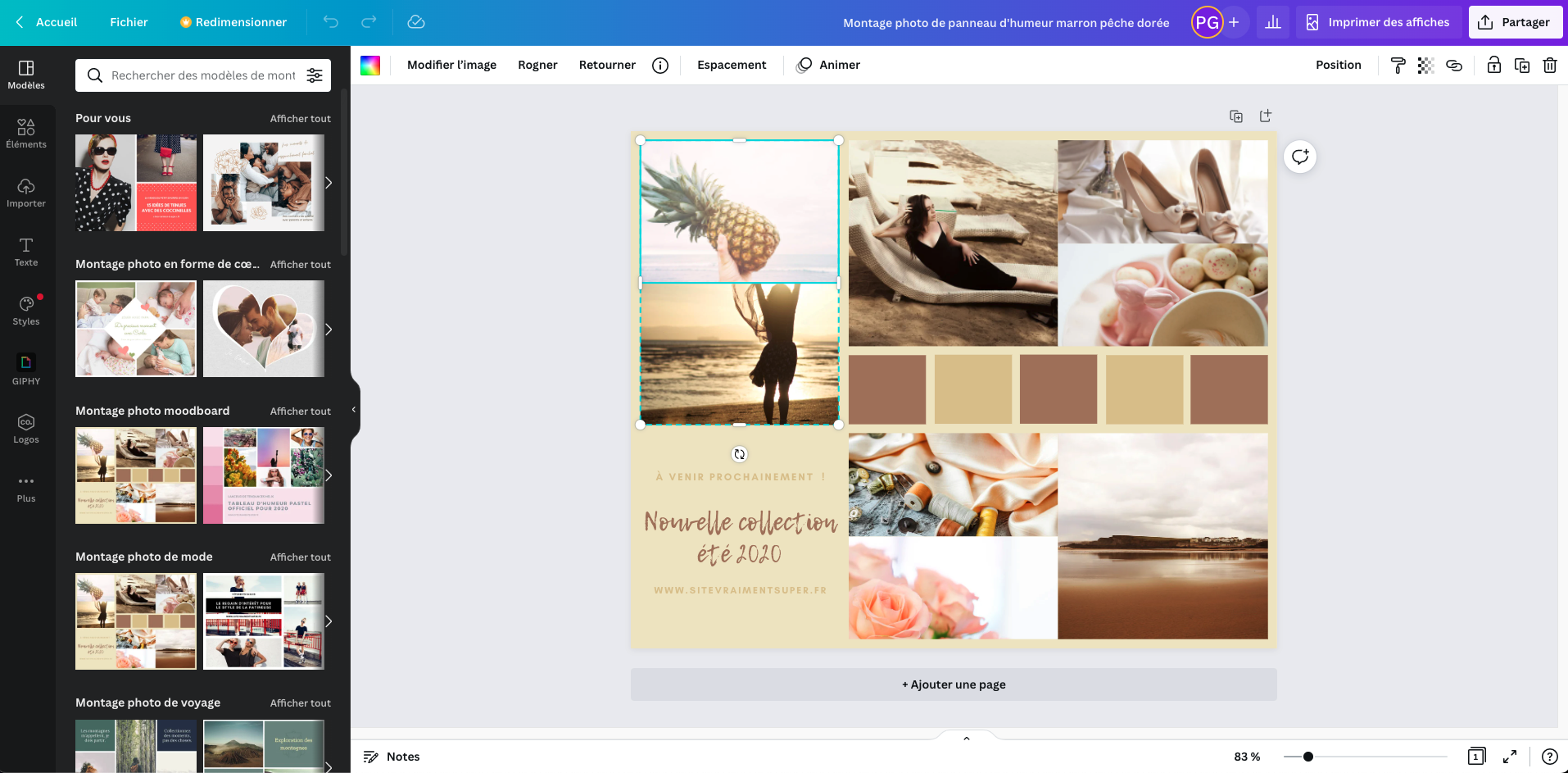
Task: Click the PG profile avatar
Action: (x=1207, y=22)
